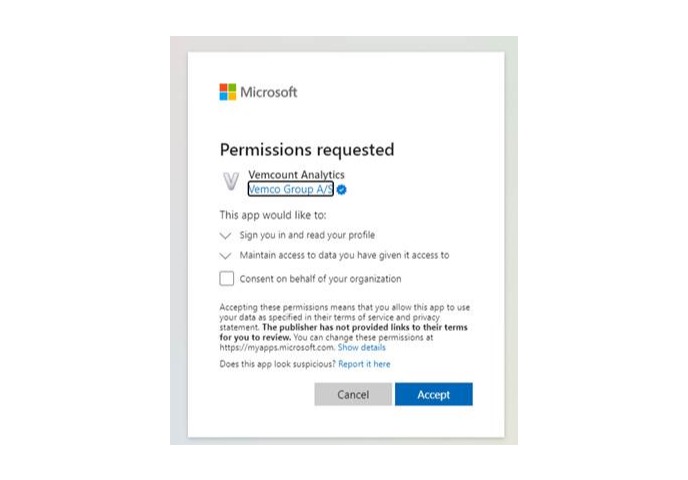Expand the sign-in and read profile chevron
Image resolution: width=688 pixels, height=480 pixels.
pyautogui.click(x=225, y=236)
